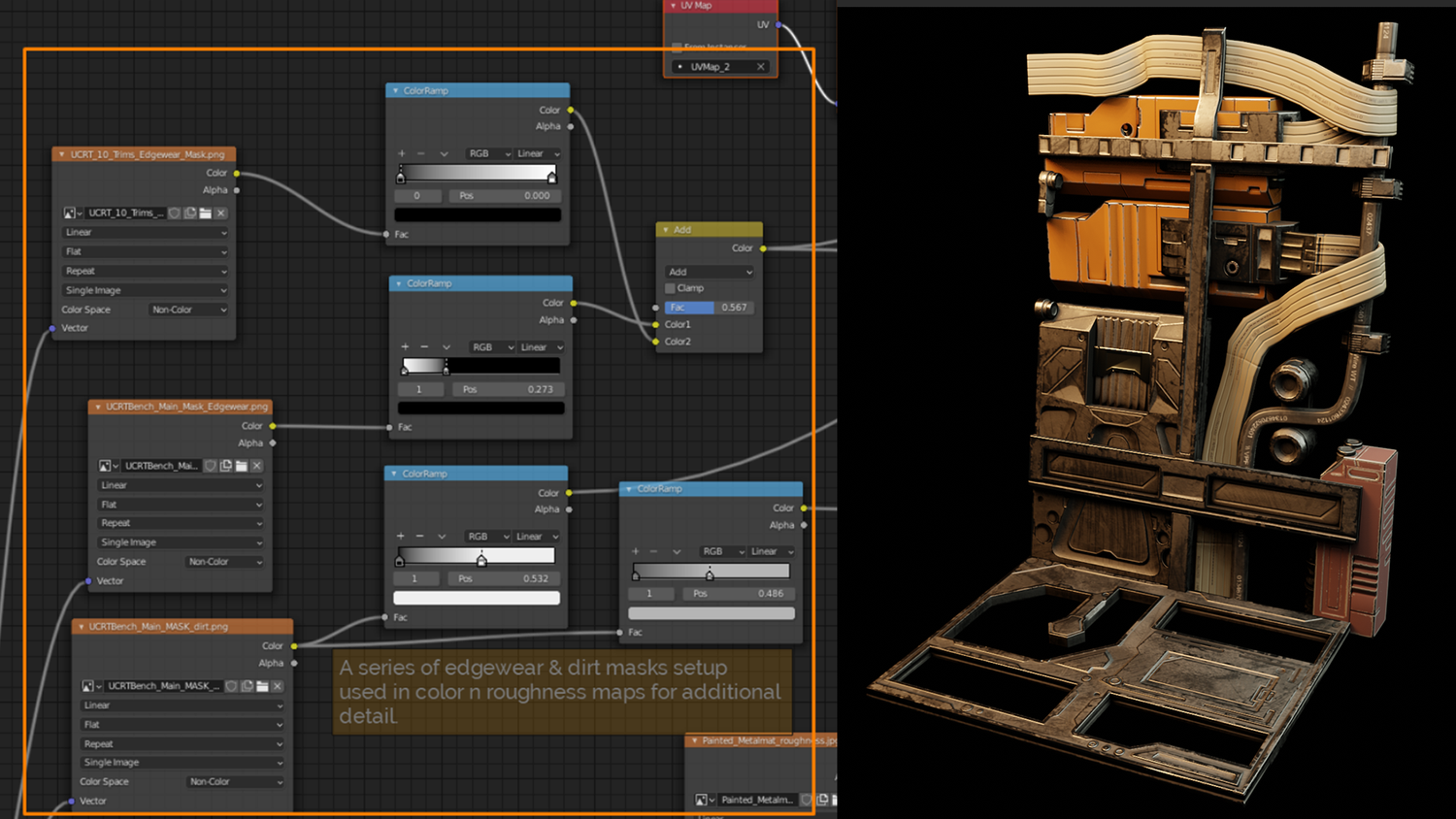Image resolution: width=1456 pixels, height=819 pixels.
Task: Remove UVMap_2 with the X in the UV Map node
Action: (x=762, y=66)
